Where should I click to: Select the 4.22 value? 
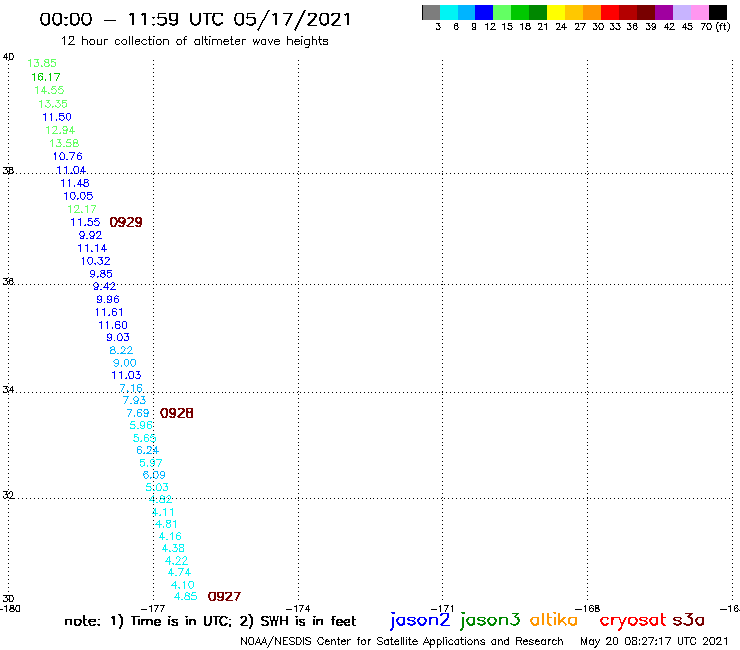pos(177,561)
